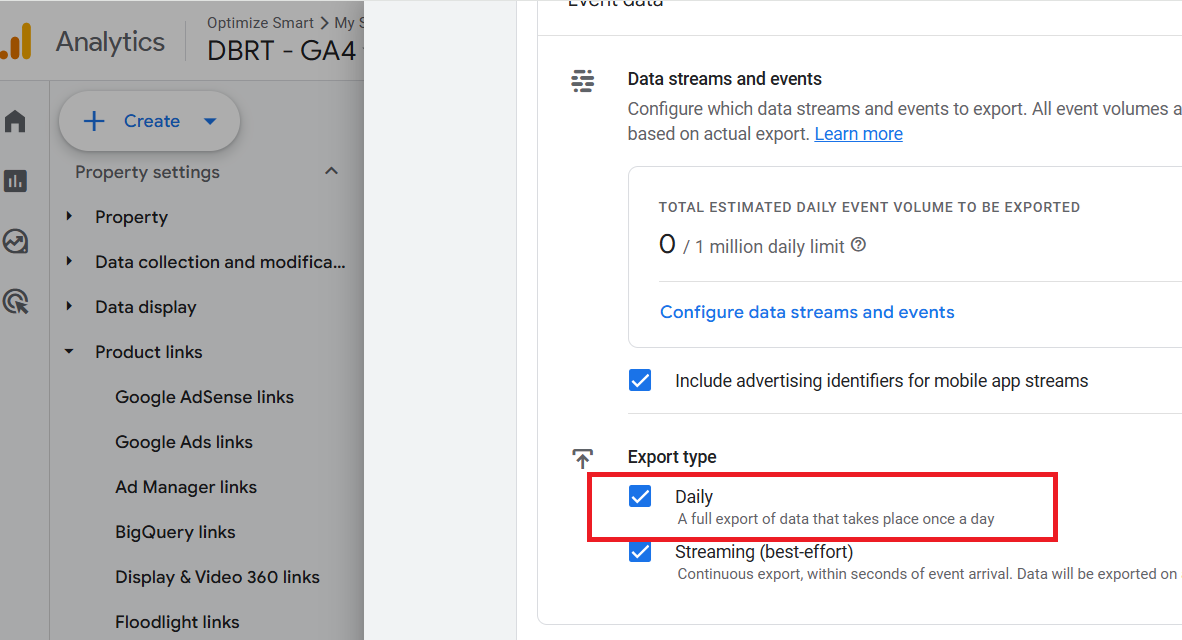
Task: Click Configure data streams and events link
Action: 807,312
